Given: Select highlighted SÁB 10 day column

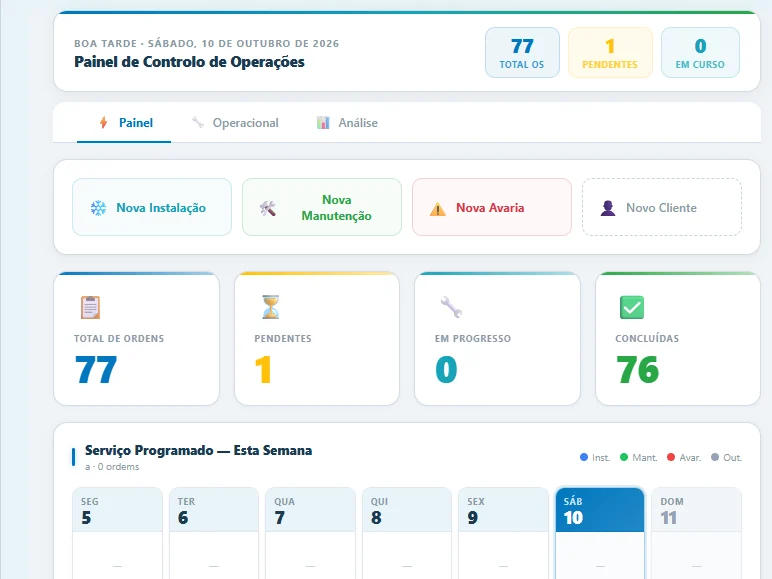Looking at the screenshot, I should coord(600,533).
